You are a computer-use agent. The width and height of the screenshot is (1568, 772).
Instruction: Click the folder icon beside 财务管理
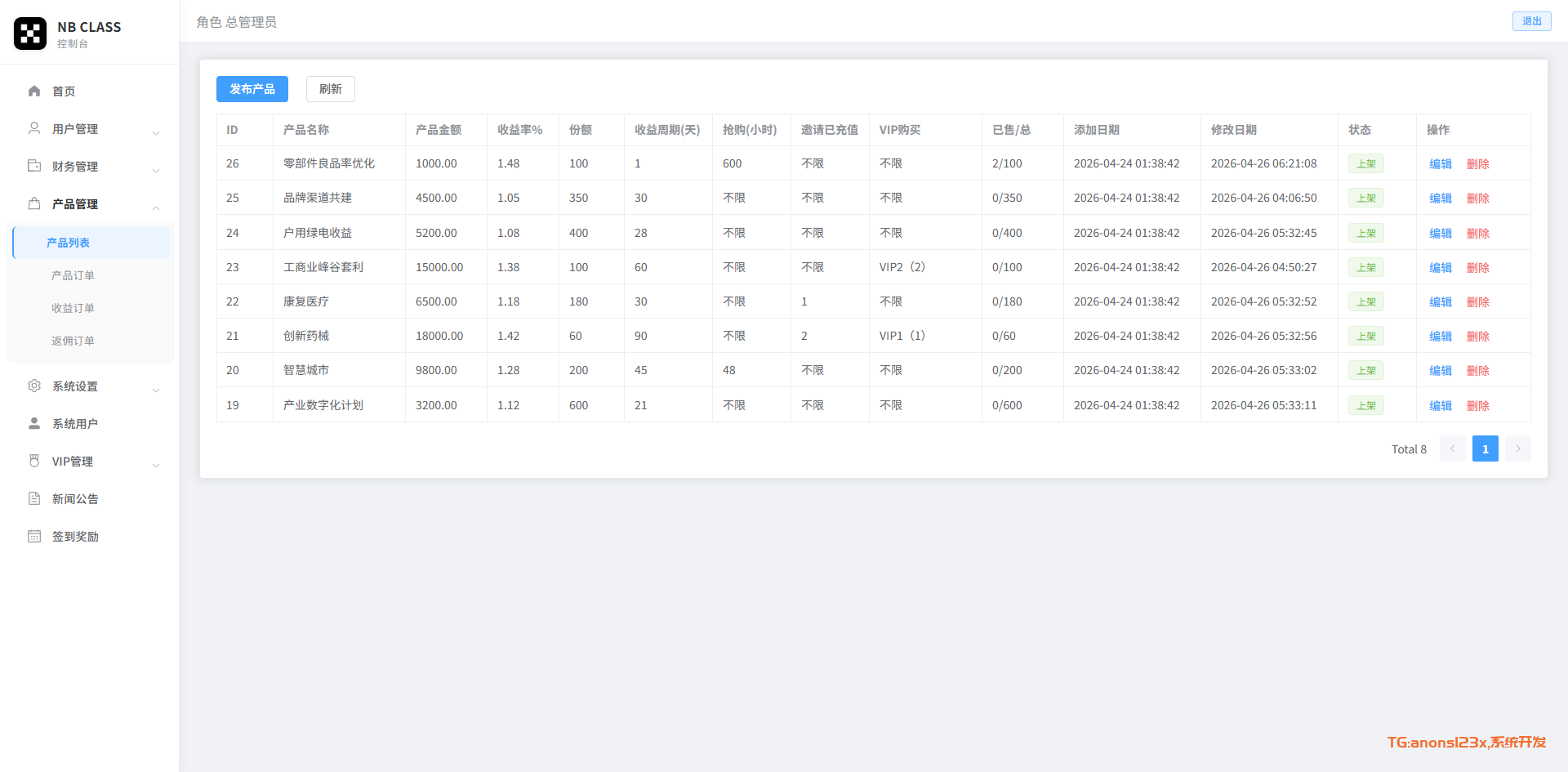click(x=34, y=166)
